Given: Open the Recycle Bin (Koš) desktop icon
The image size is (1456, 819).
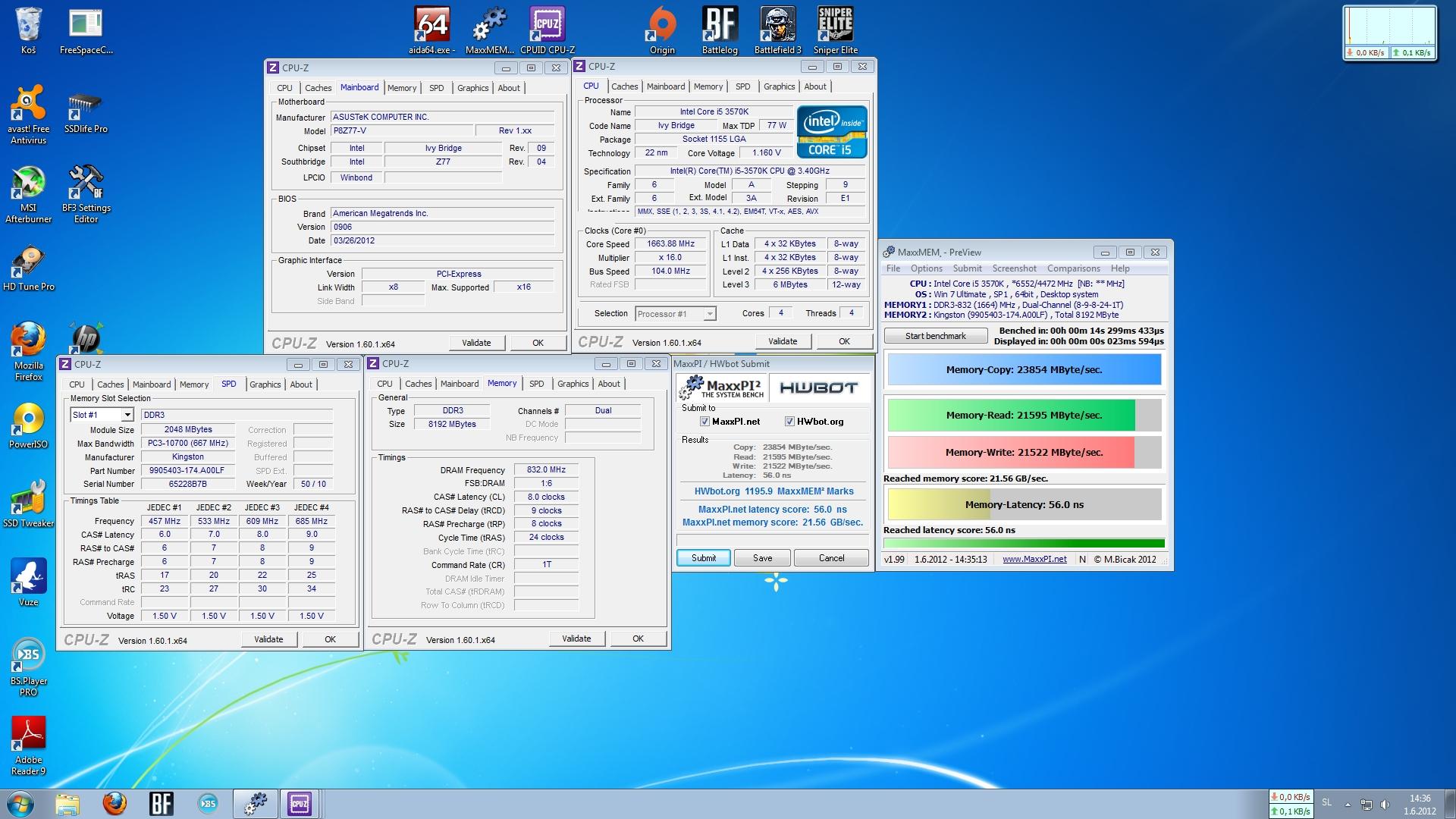Looking at the screenshot, I should pos(28,30).
